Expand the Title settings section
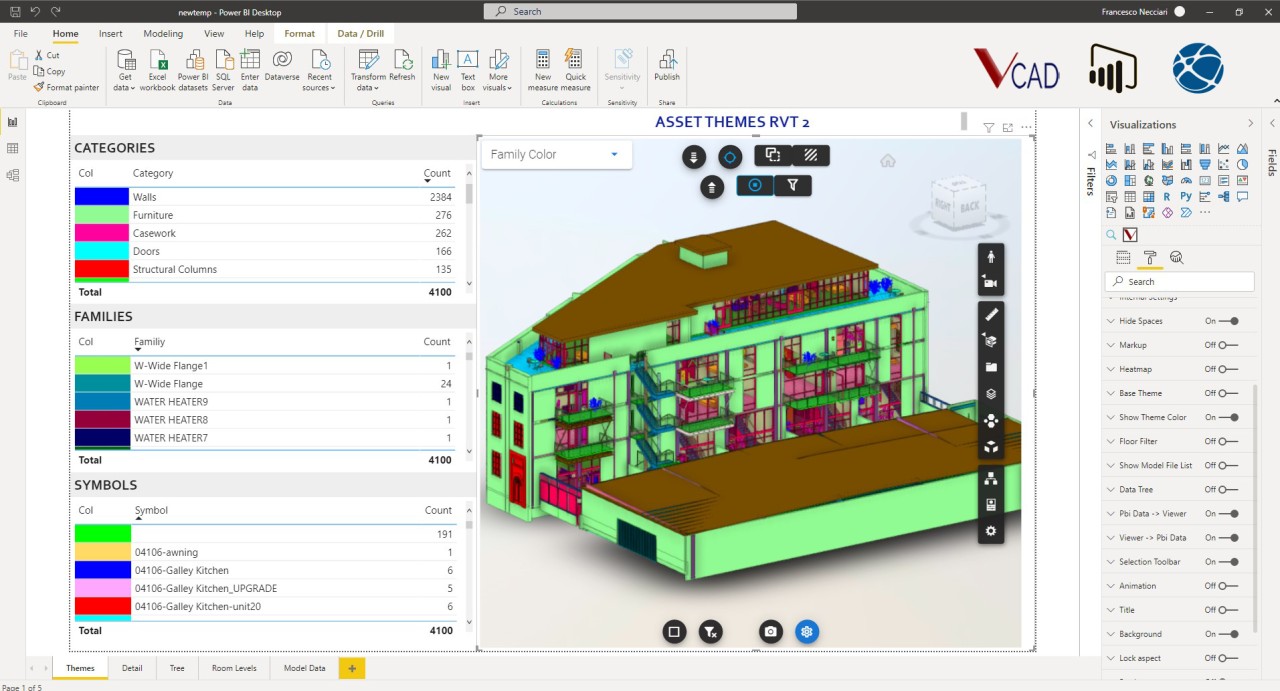Screen dimensions: 1280x691 pos(1111,610)
